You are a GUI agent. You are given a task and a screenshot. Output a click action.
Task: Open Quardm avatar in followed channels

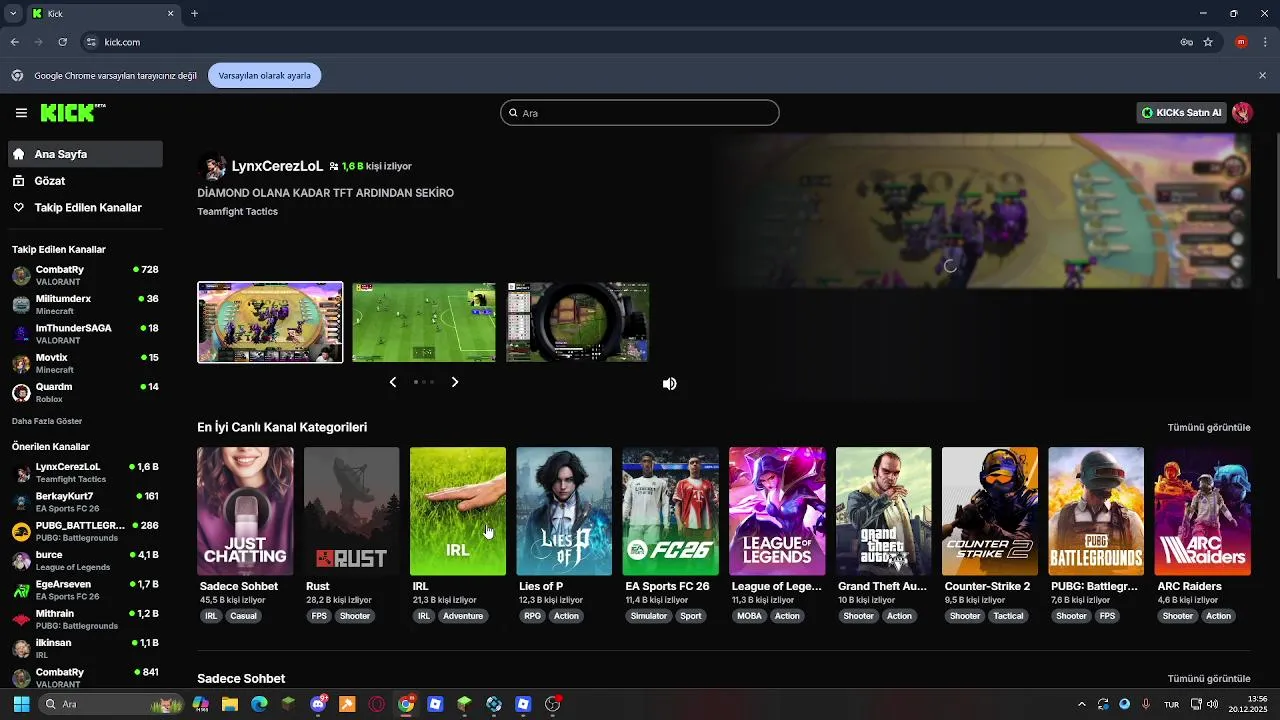click(21, 392)
